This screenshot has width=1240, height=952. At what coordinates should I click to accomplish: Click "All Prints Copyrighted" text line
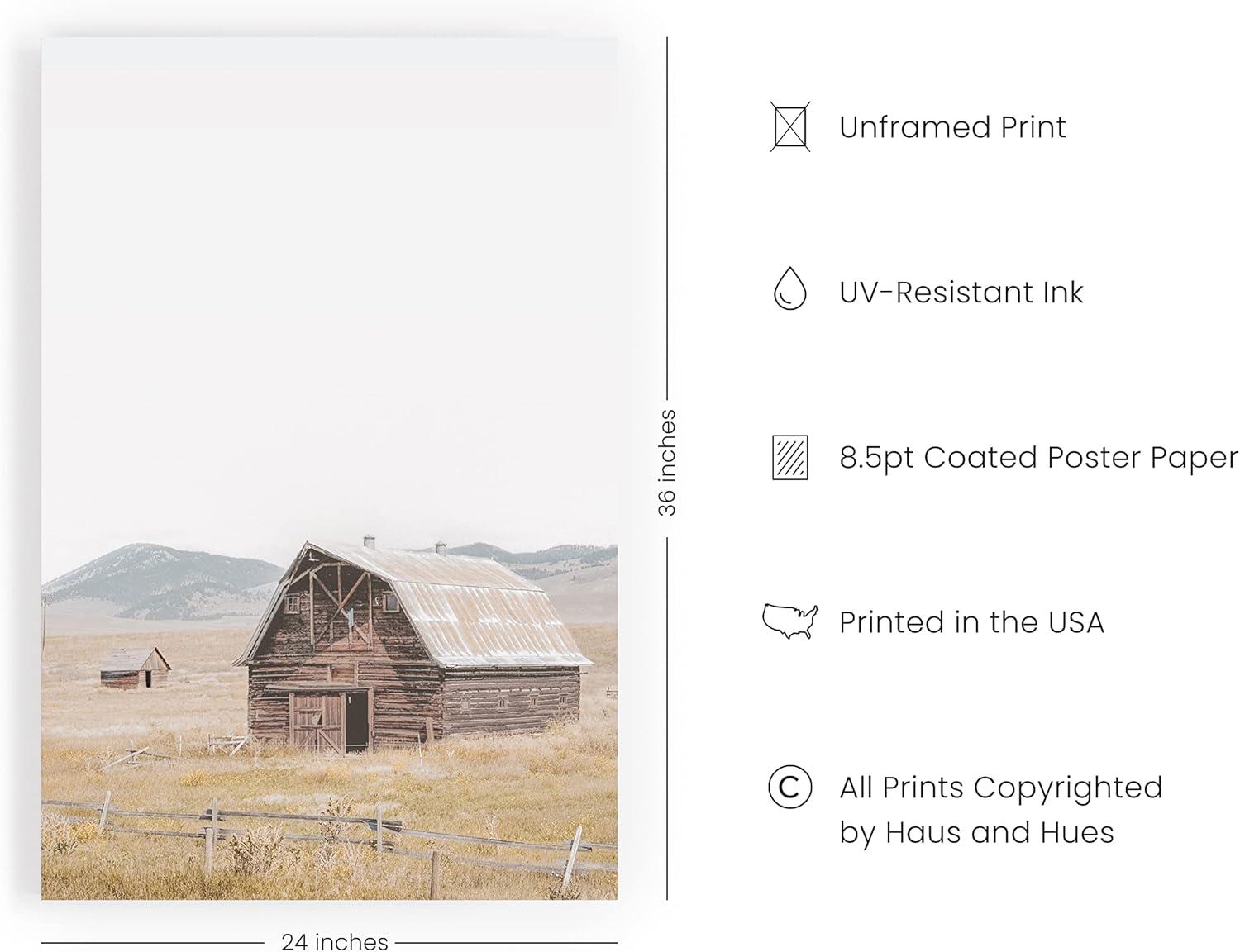(x=1000, y=788)
